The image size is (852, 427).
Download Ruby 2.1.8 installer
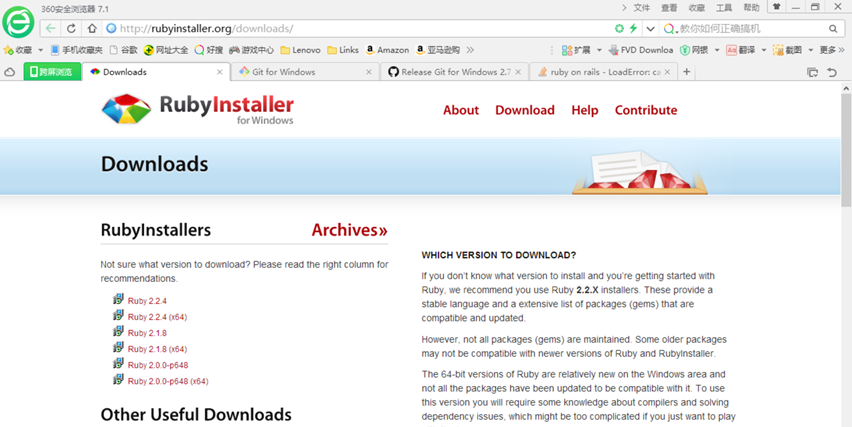147,333
